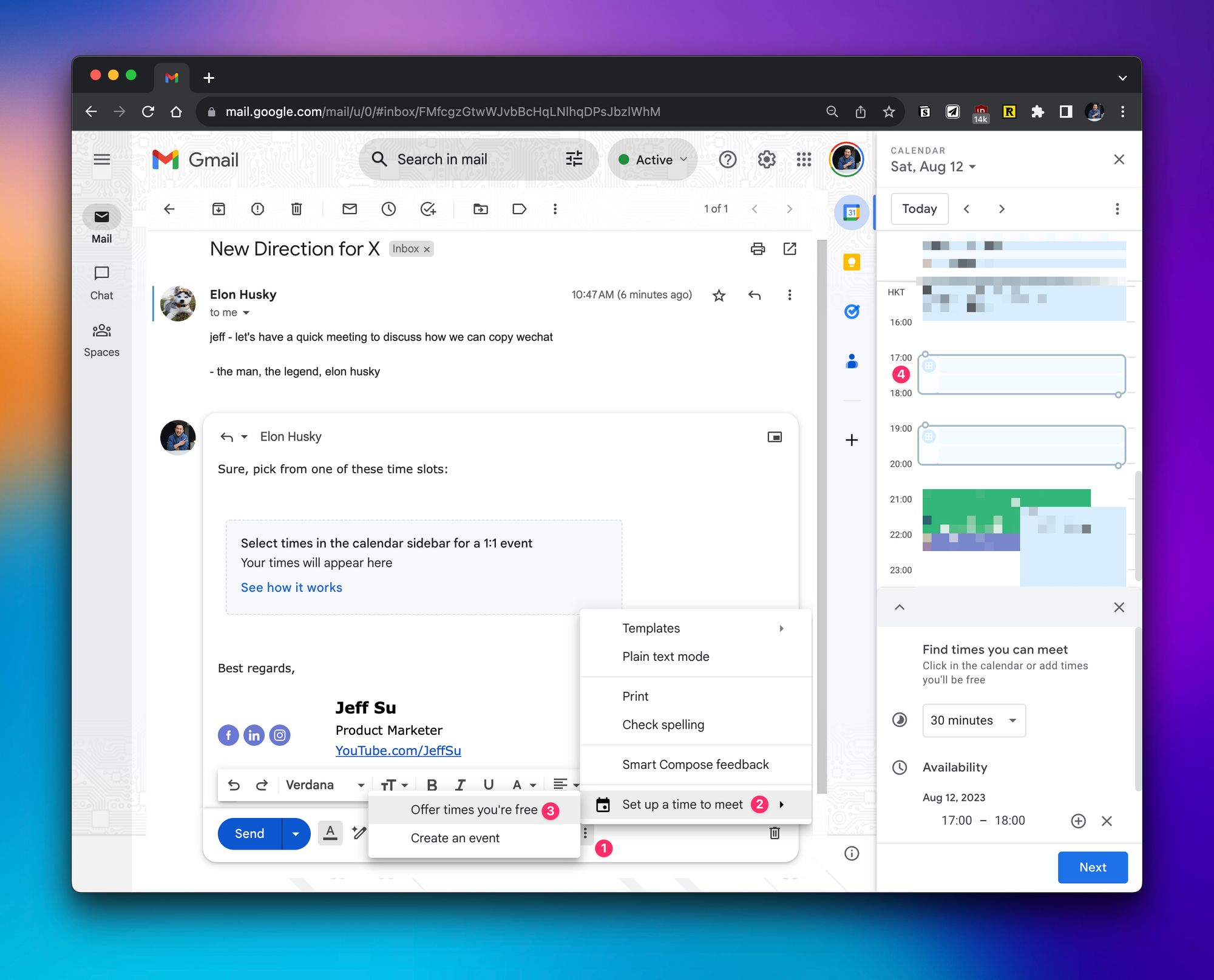Open the Verdana font dropdown
Image resolution: width=1214 pixels, height=980 pixels.
point(325,785)
